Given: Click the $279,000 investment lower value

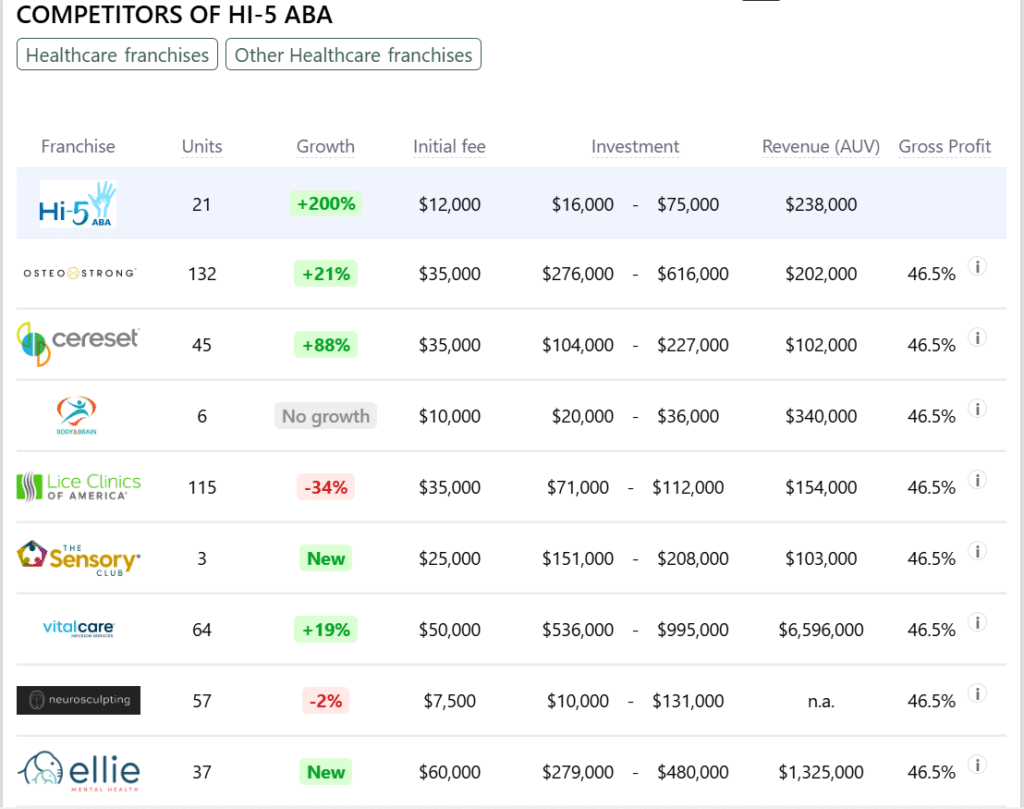Looking at the screenshot, I should pos(578,772).
